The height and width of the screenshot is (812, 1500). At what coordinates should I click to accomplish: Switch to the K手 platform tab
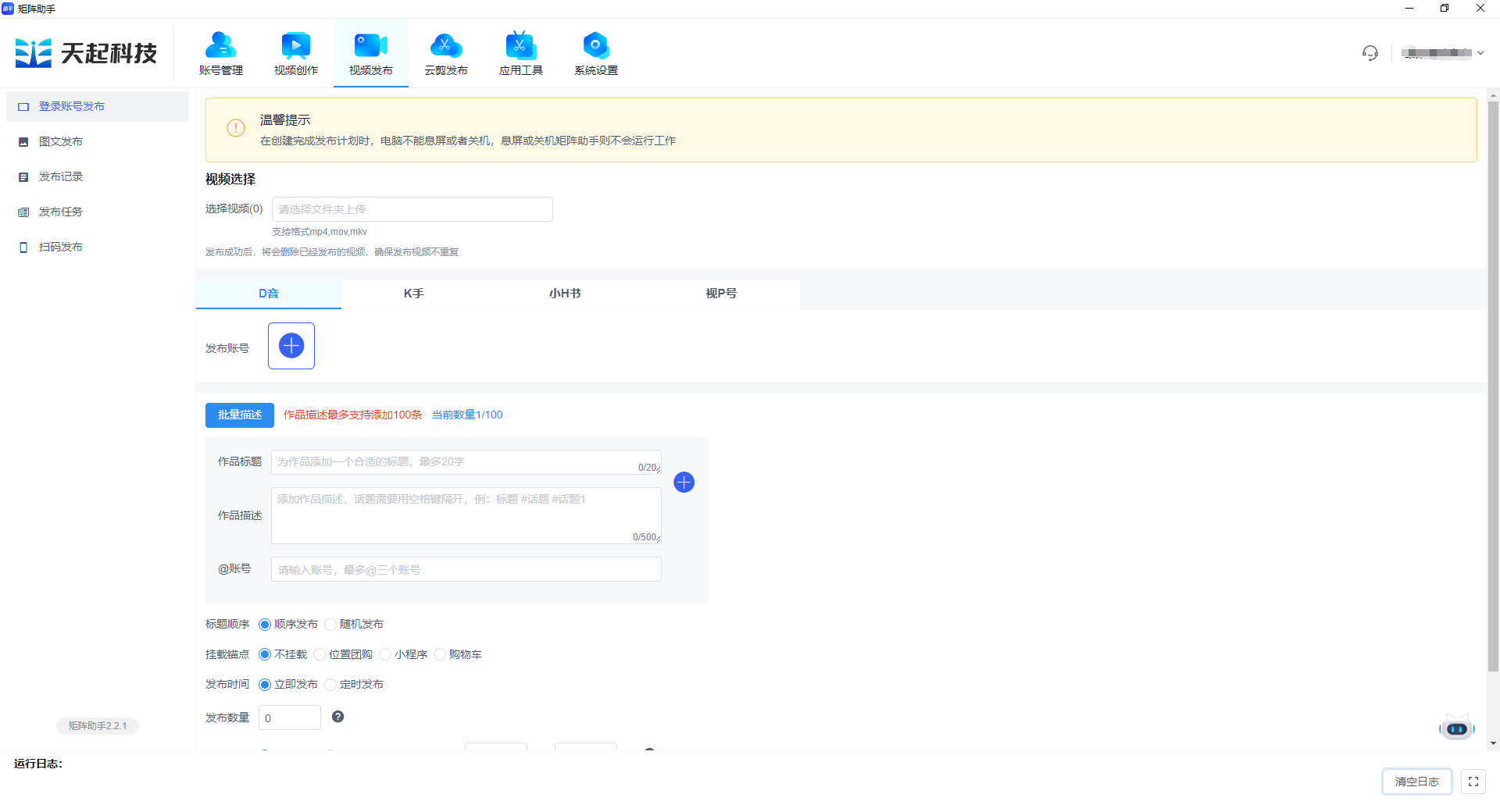(x=414, y=294)
